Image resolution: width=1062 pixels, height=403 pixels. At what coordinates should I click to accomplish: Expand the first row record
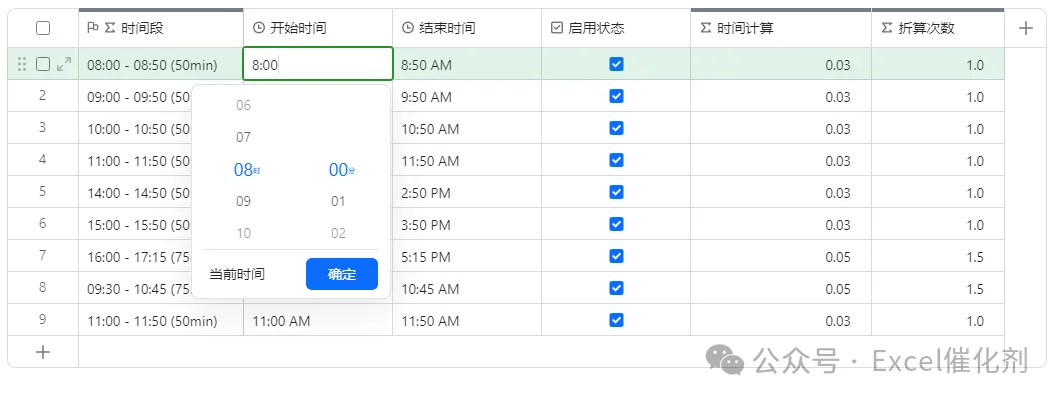(64, 64)
